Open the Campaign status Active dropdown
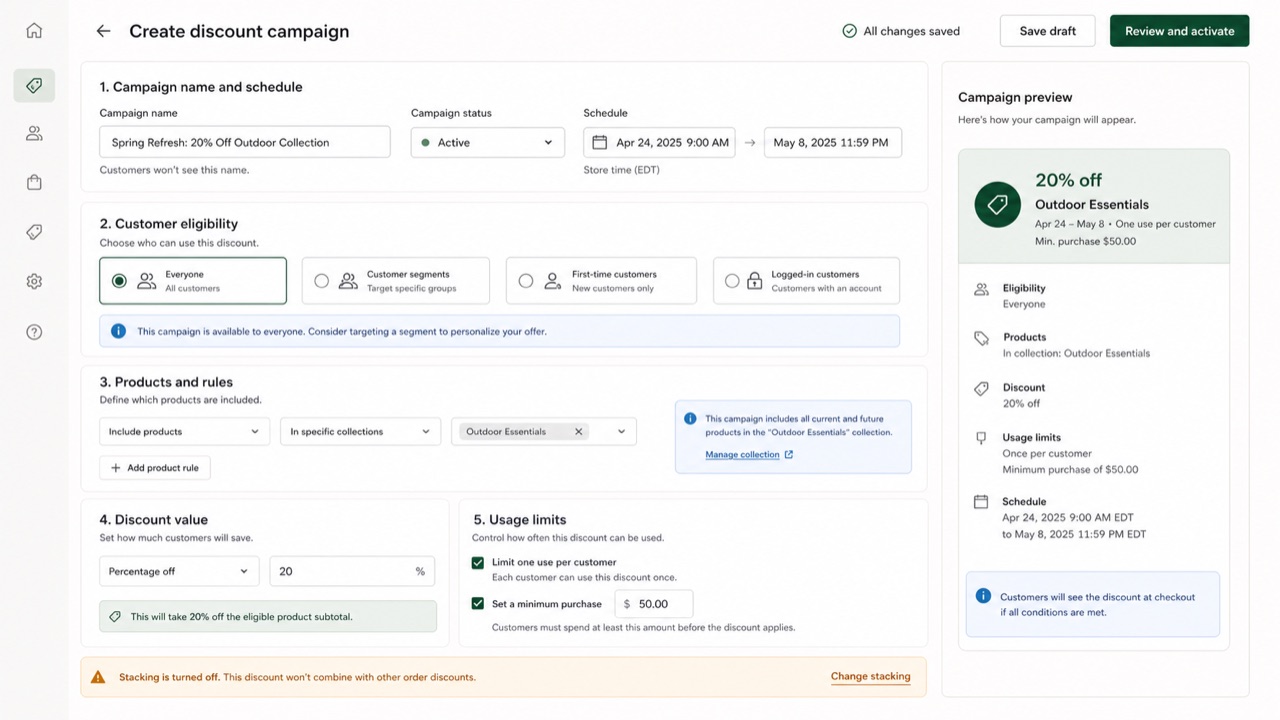1280x720 pixels. pyautogui.click(x=488, y=142)
